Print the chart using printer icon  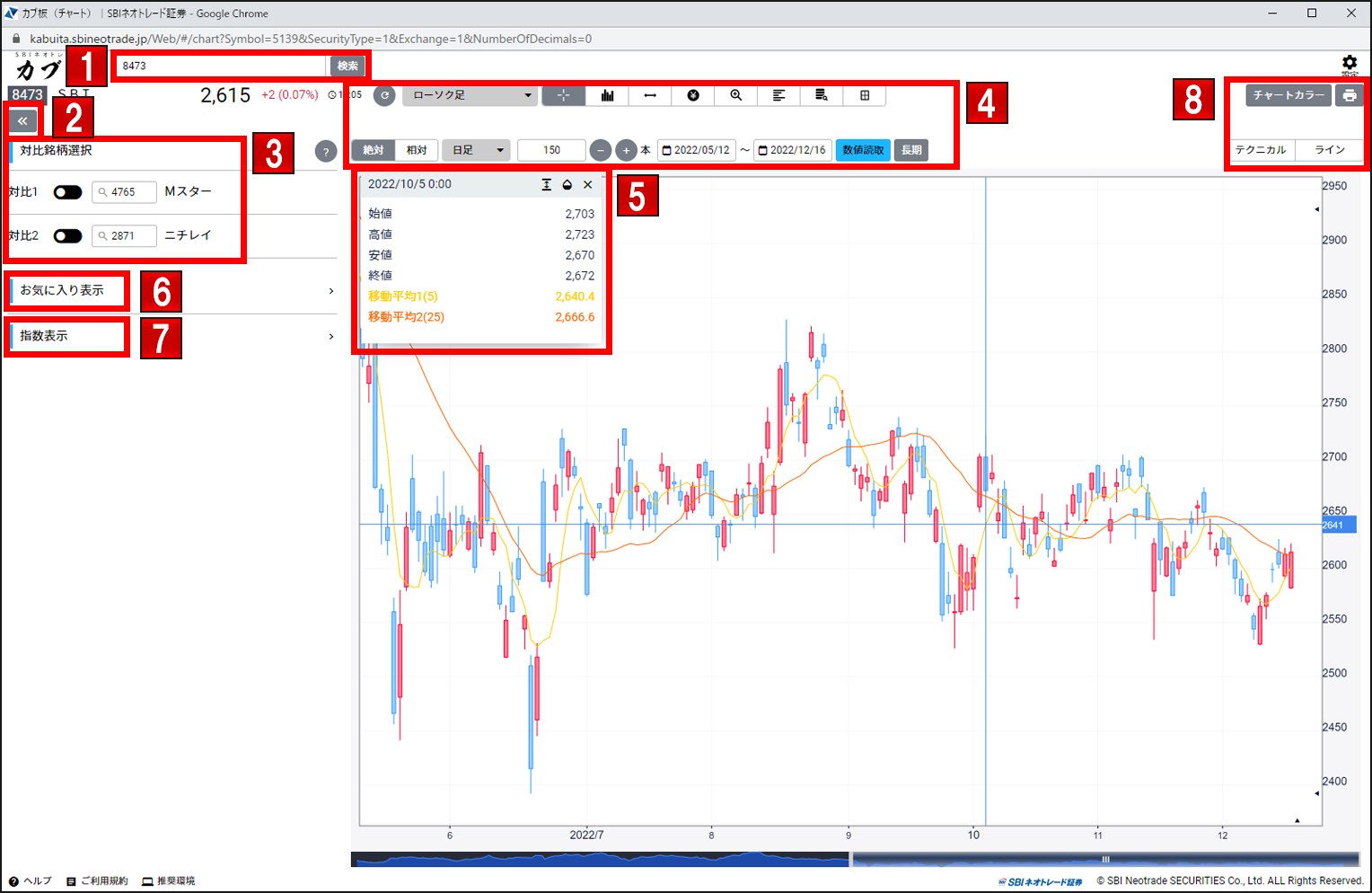(x=1350, y=95)
